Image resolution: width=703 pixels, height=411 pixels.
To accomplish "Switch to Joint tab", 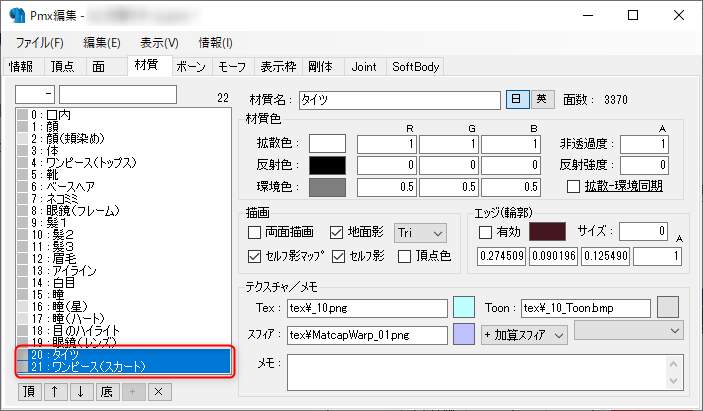I will click(364, 67).
